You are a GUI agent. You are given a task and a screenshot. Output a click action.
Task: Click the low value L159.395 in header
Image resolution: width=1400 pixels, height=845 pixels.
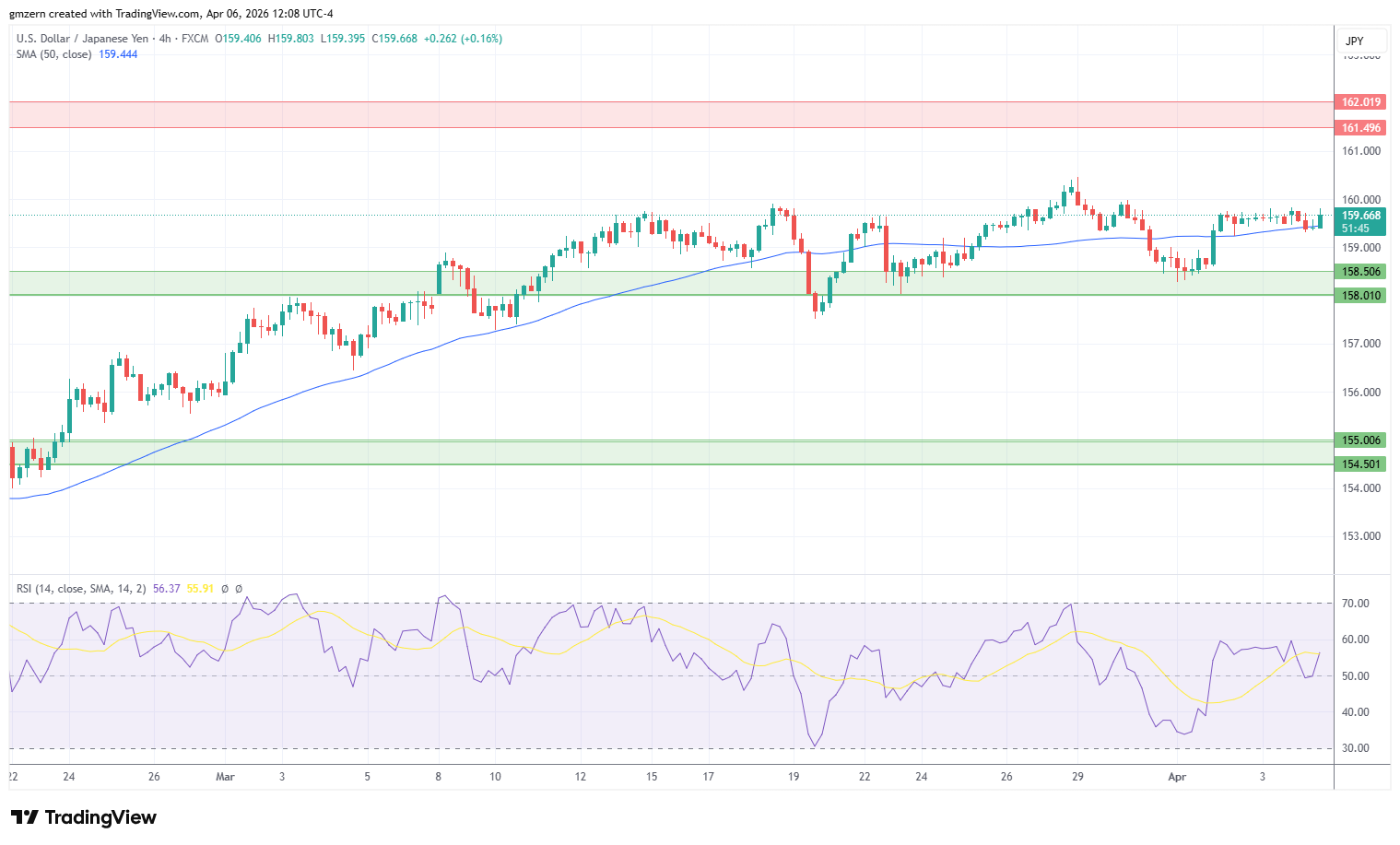[343, 39]
